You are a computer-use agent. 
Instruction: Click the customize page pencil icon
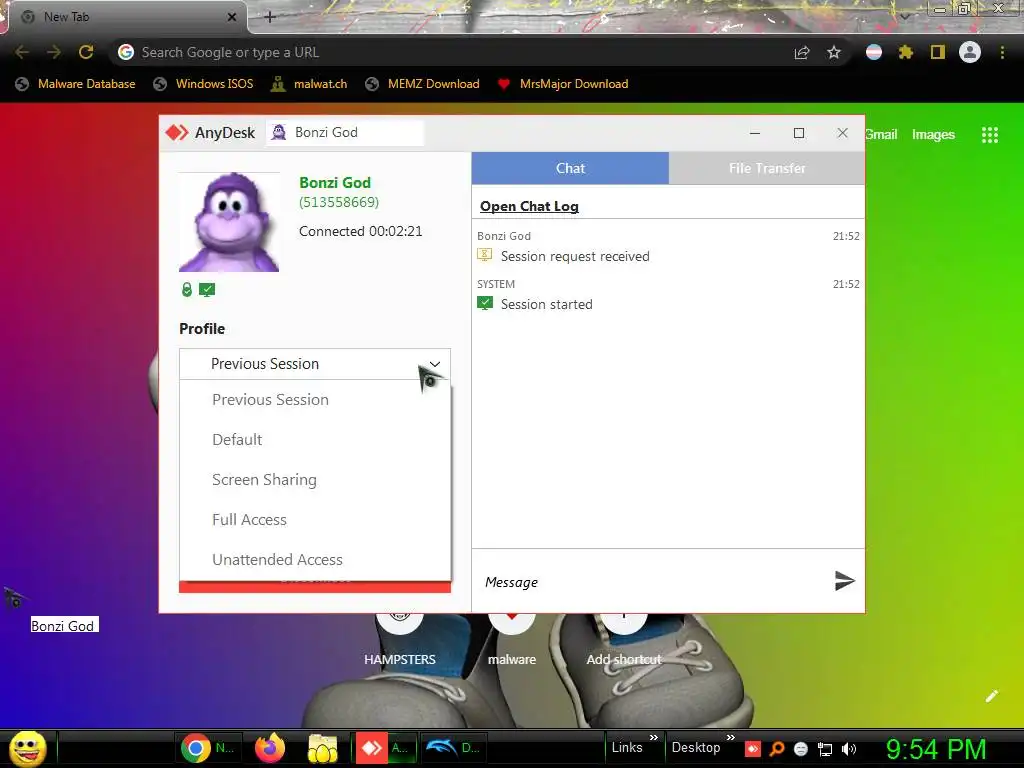click(x=992, y=696)
